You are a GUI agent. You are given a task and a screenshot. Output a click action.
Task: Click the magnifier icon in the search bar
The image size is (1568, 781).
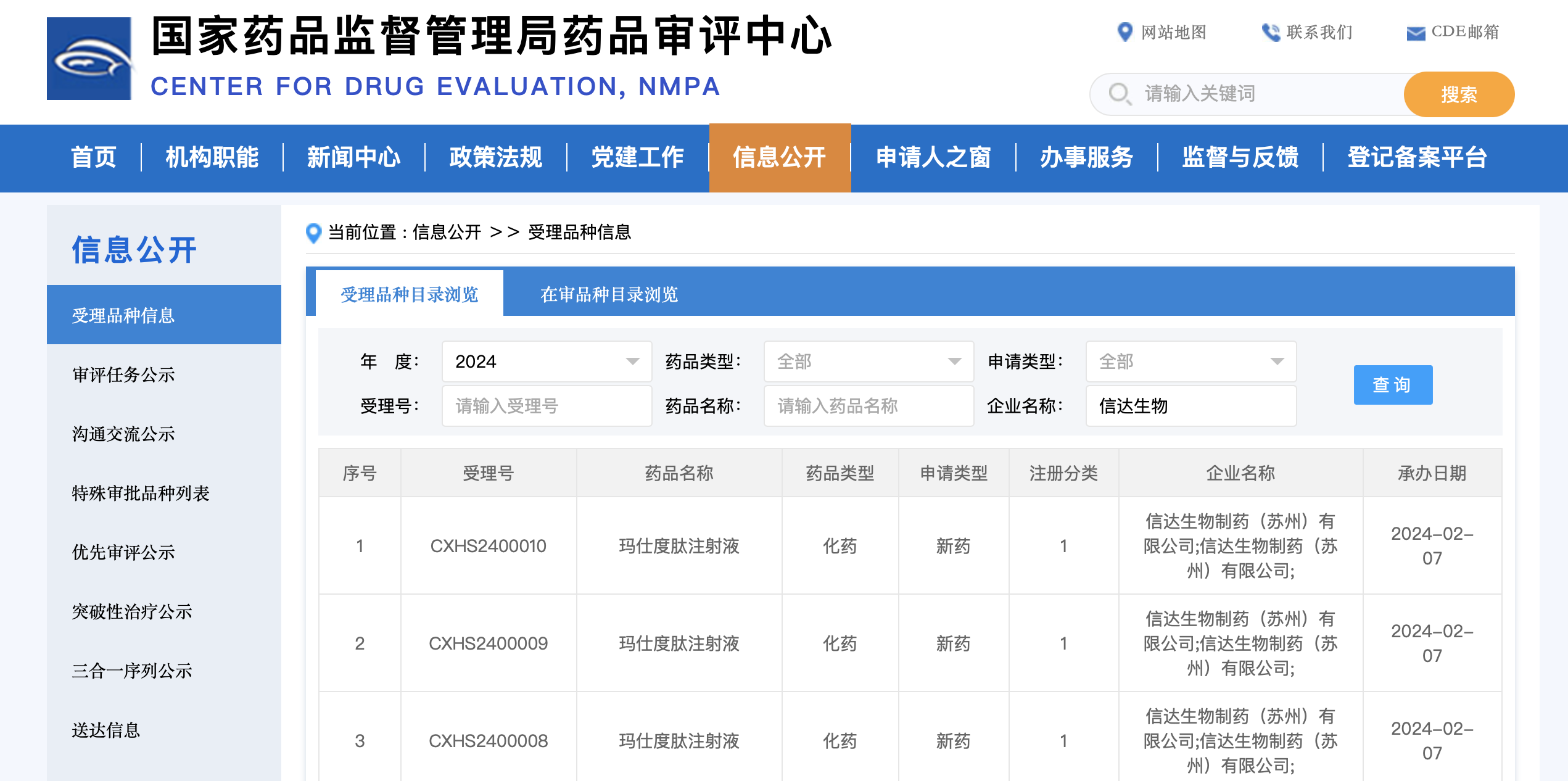click(x=1120, y=94)
